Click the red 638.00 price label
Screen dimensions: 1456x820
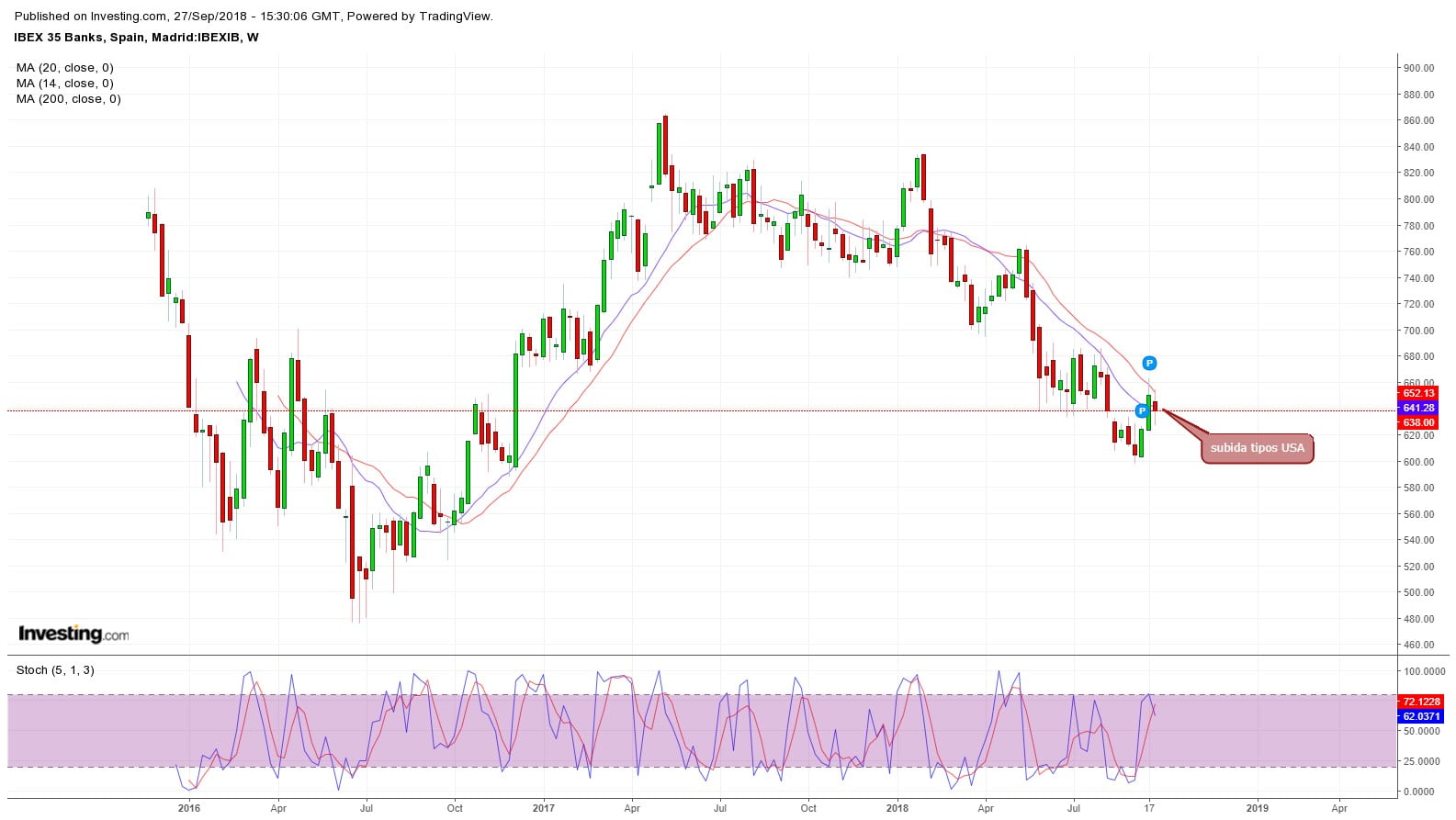pyautogui.click(x=1418, y=422)
